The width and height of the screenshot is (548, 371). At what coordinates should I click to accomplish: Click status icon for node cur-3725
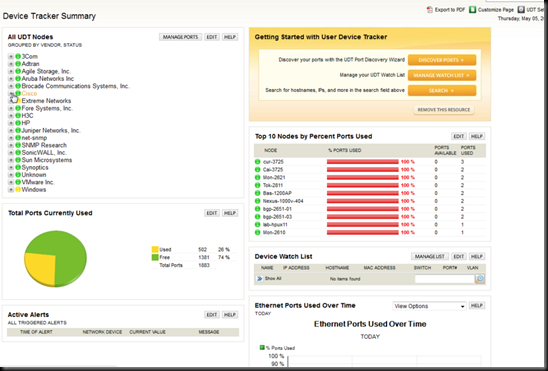(x=258, y=162)
